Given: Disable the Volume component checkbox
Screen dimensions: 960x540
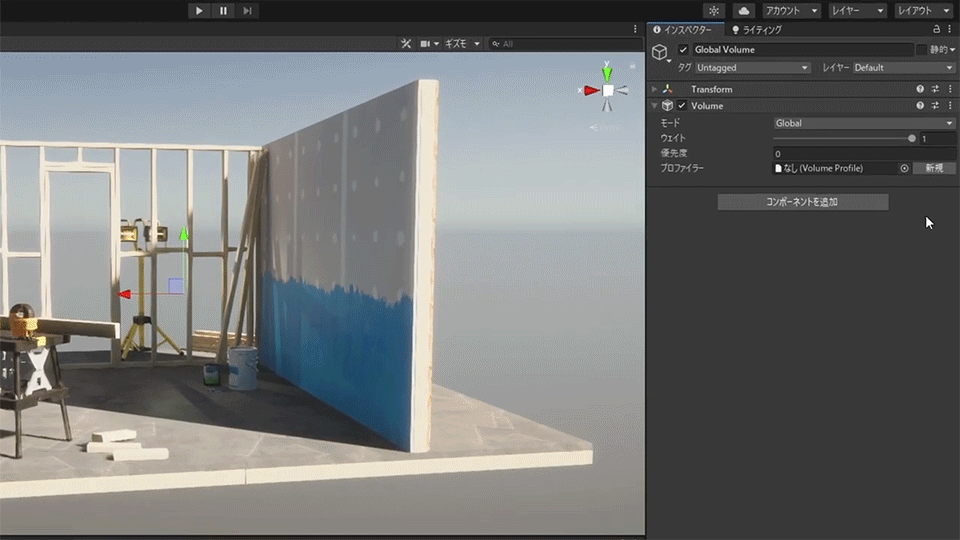Looking at the screenshot, I should coord(682,106).
